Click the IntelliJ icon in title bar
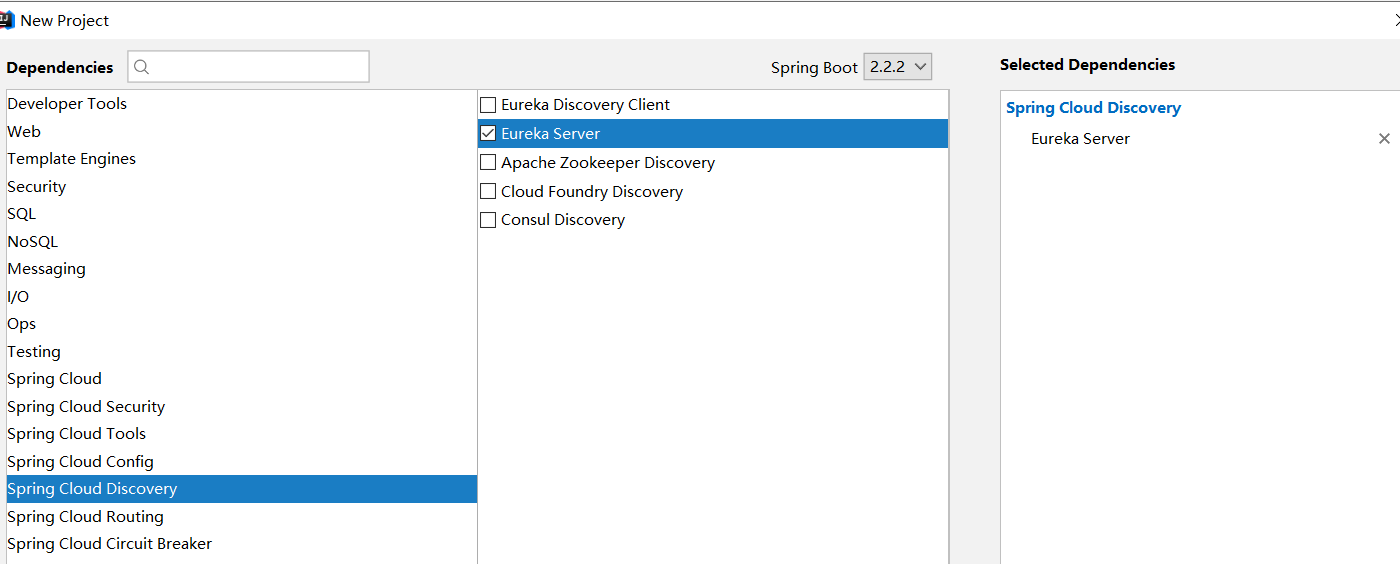The image size is (1400, 564). point(6,20)
